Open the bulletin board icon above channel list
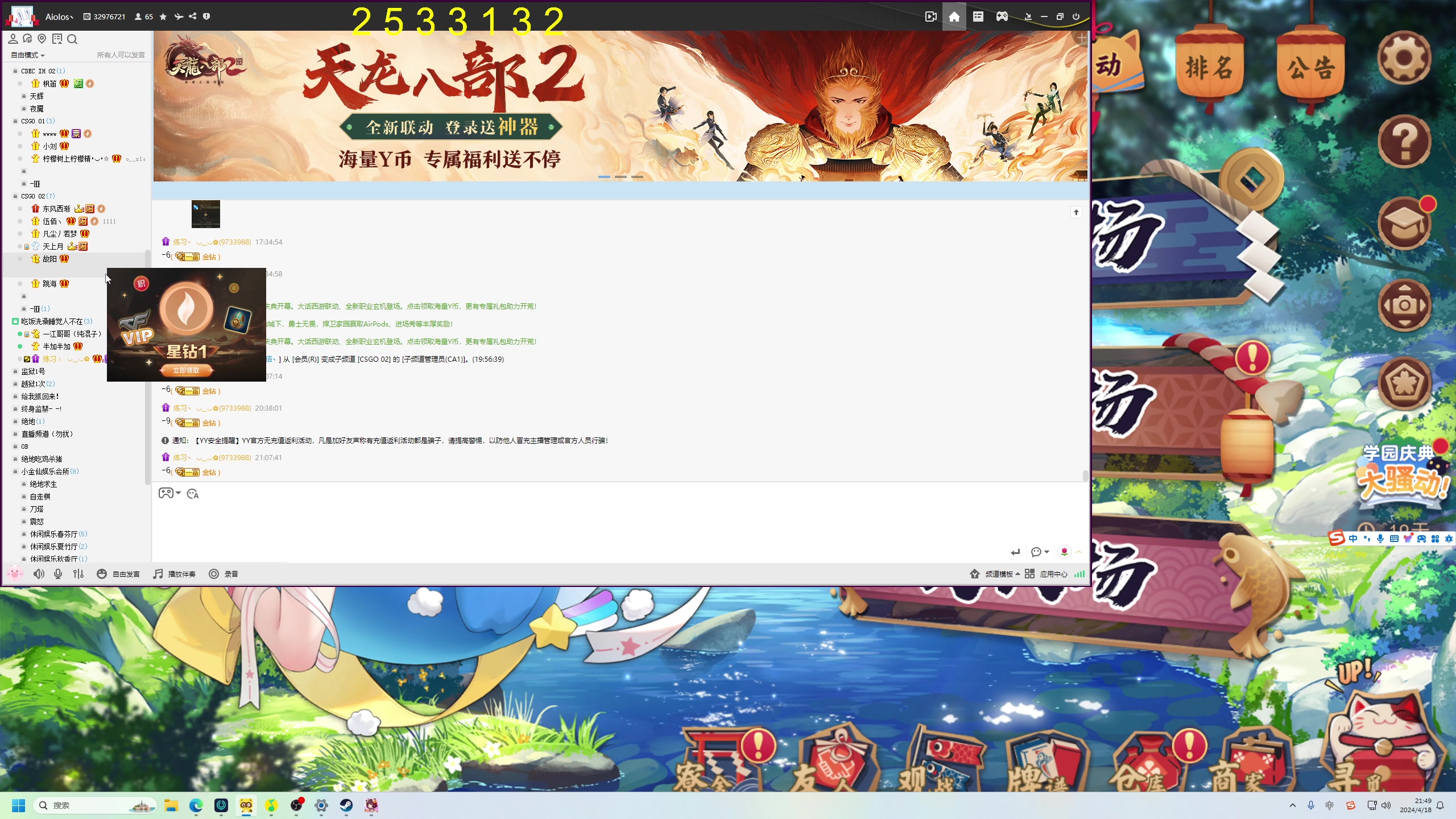Viewport: 1456px width, 819px height. pyautogui.click(x=57, y=39)
